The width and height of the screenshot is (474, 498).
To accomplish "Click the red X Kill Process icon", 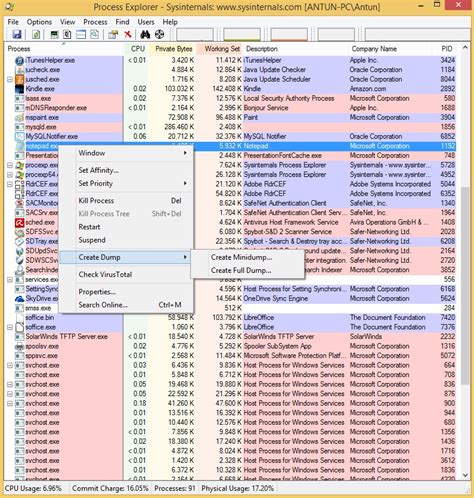I will pyautogui.click(x=128, y=34).
